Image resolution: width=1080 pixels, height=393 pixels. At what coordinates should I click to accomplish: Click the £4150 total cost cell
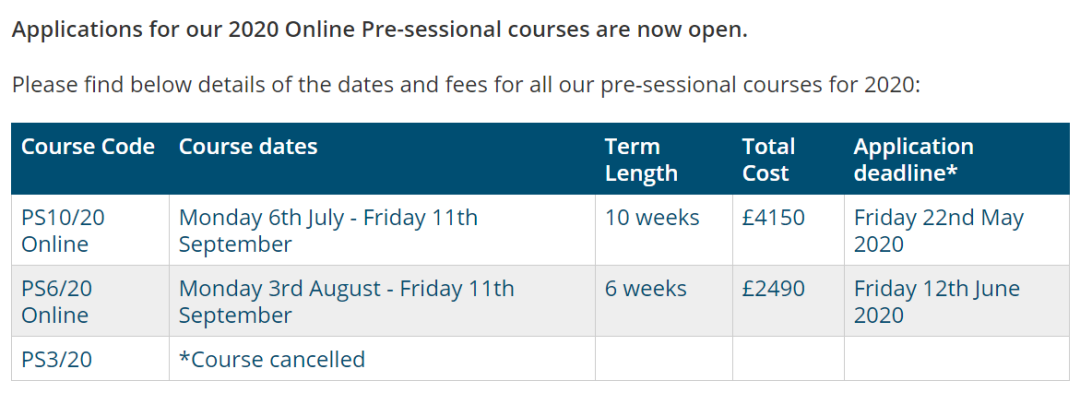pyautogui.click(x=788, y=231)
